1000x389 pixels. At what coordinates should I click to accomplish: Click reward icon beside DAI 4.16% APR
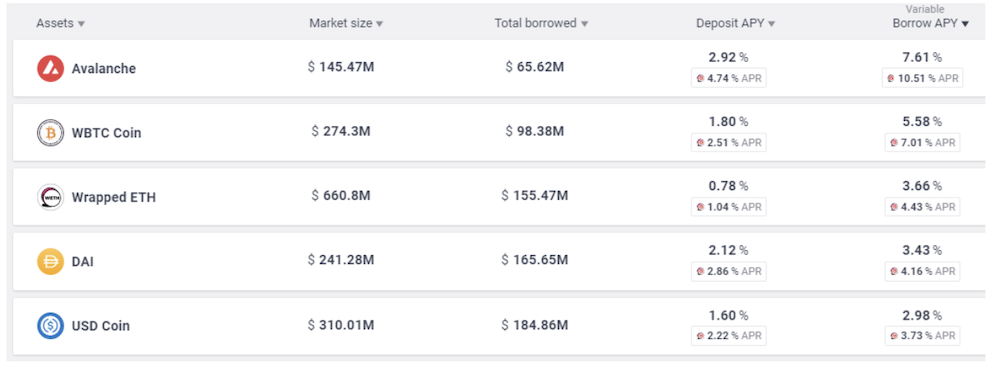893,272
